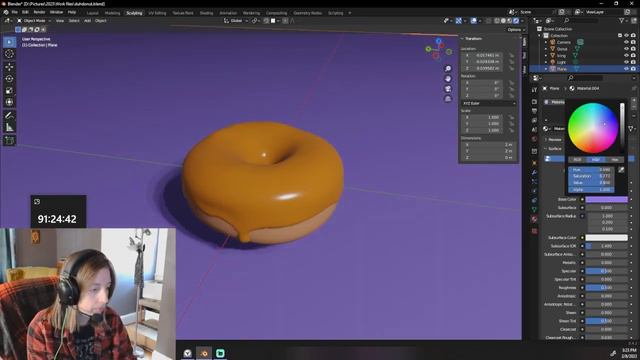Open the Object Mode dropdown
The height and width of the screenshot is (360, 640).
33,20
